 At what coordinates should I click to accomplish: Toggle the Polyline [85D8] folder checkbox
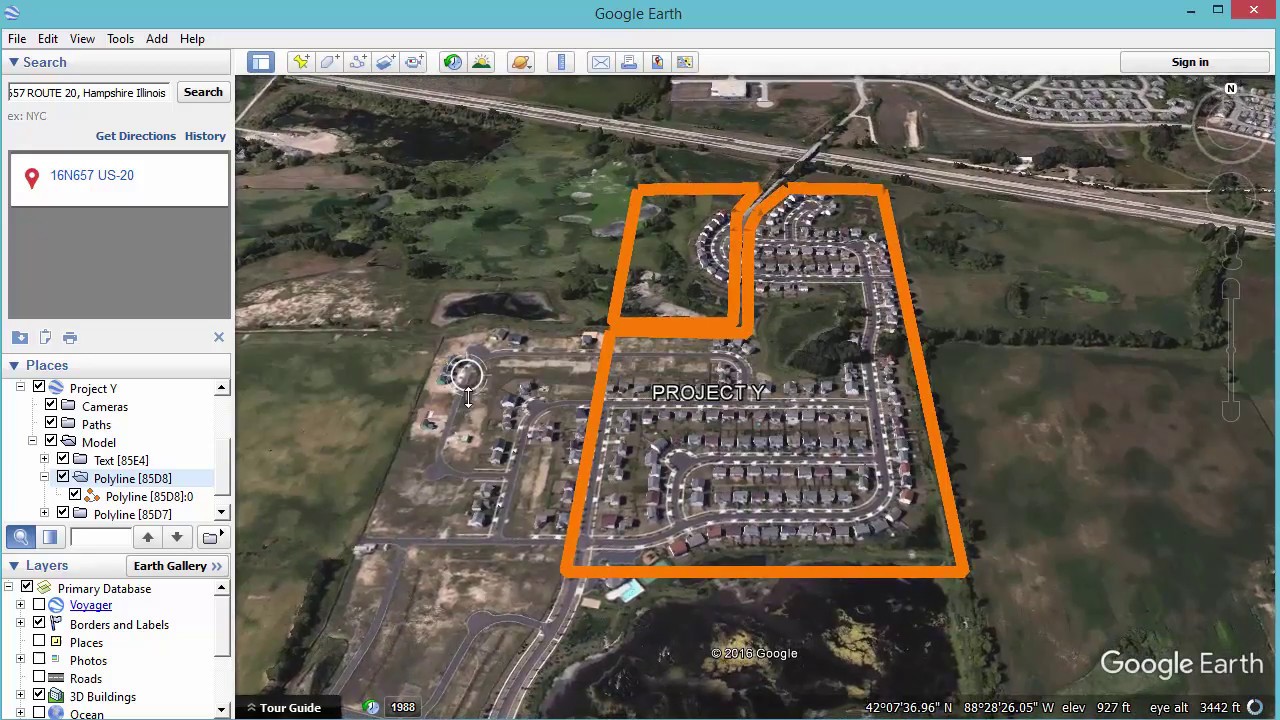(x=63, y=477)
